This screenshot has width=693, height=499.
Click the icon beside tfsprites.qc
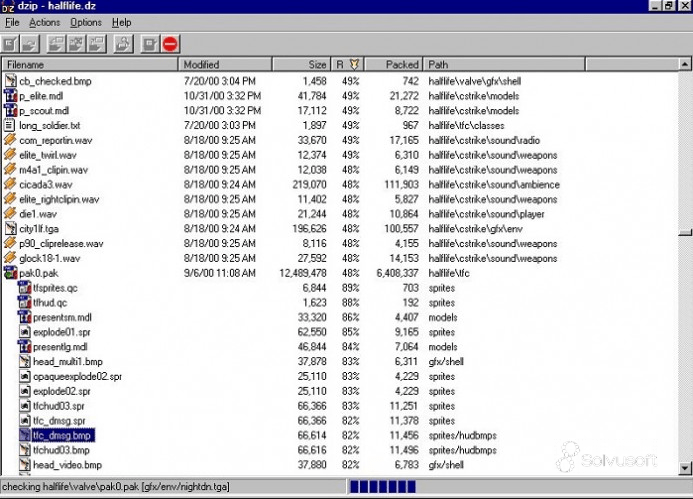tap(25, 288)
